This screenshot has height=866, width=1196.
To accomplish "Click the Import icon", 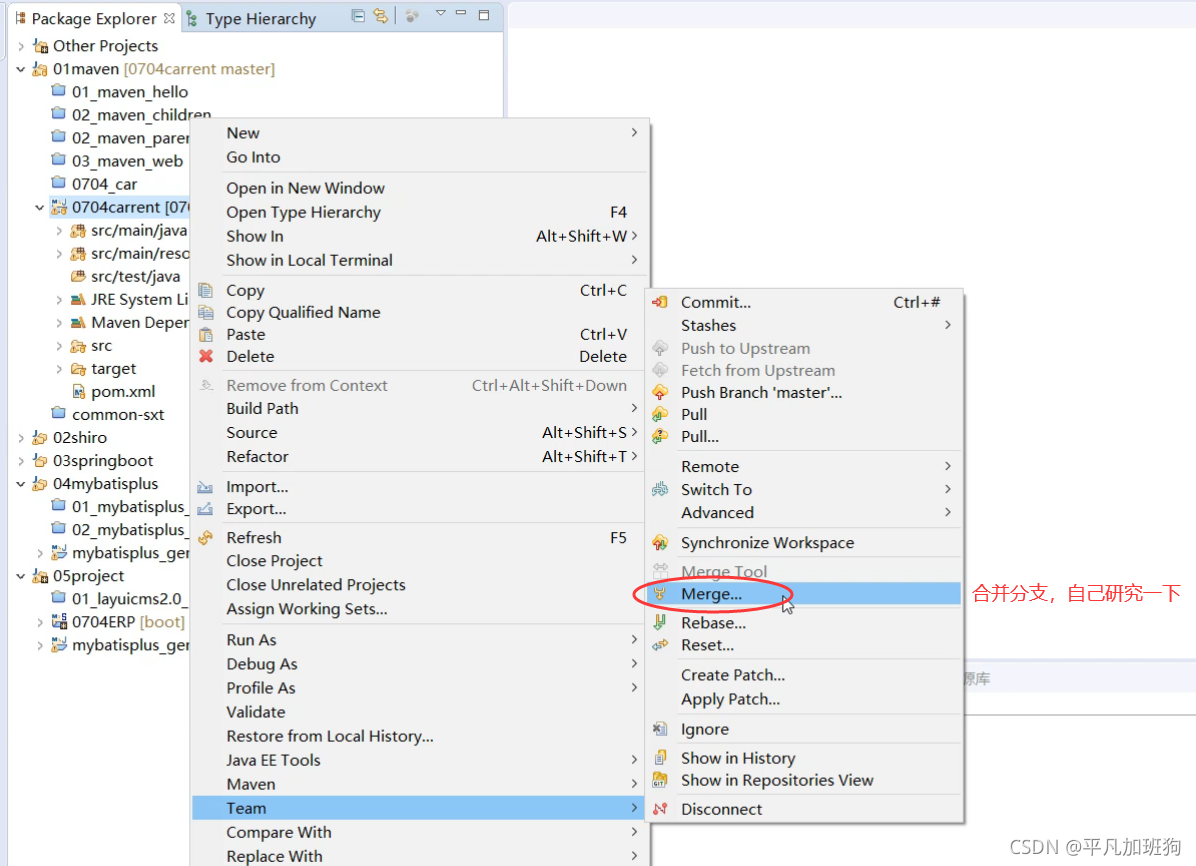I will click(x=205, y=487).
